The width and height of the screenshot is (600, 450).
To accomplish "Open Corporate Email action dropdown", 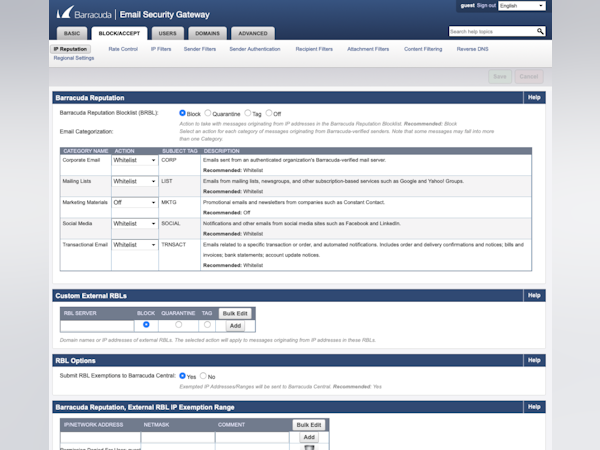I will [x=134, y=160].
